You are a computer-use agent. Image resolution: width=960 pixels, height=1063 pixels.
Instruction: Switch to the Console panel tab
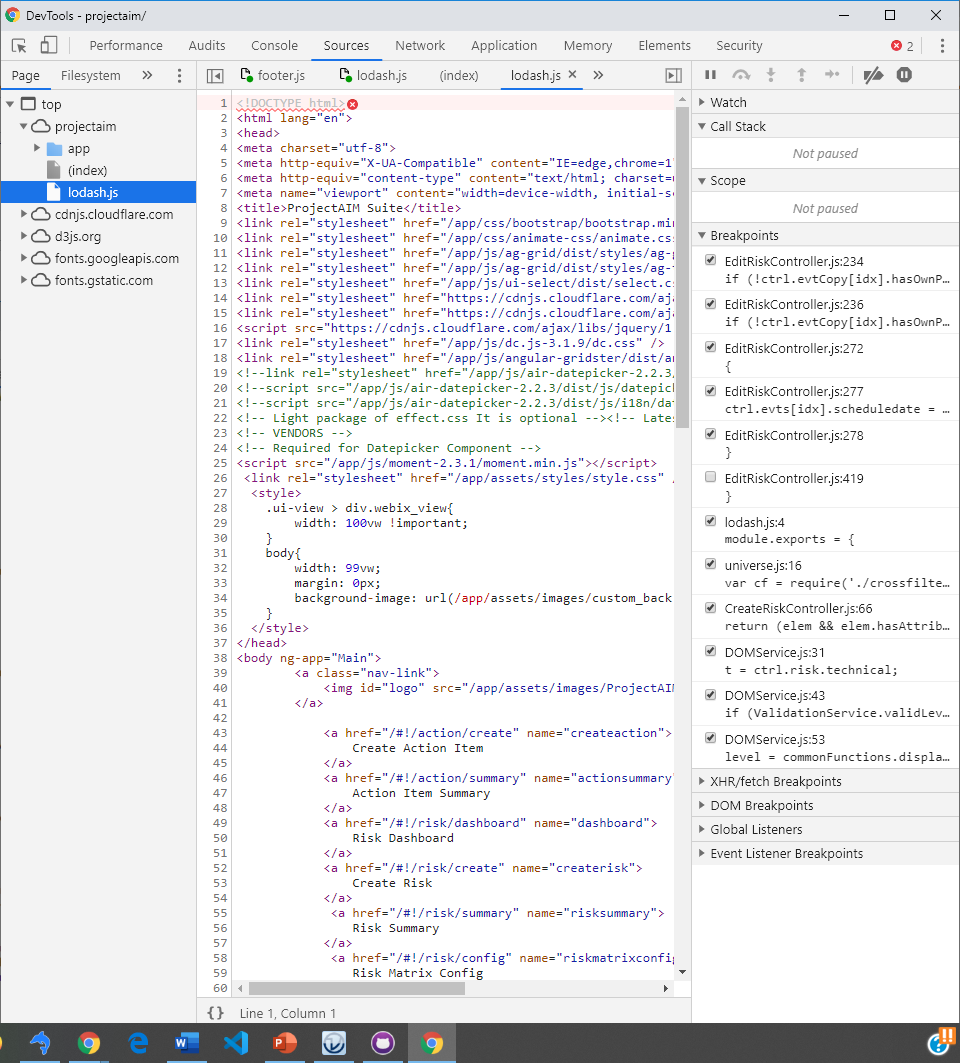tap(274, 45)
